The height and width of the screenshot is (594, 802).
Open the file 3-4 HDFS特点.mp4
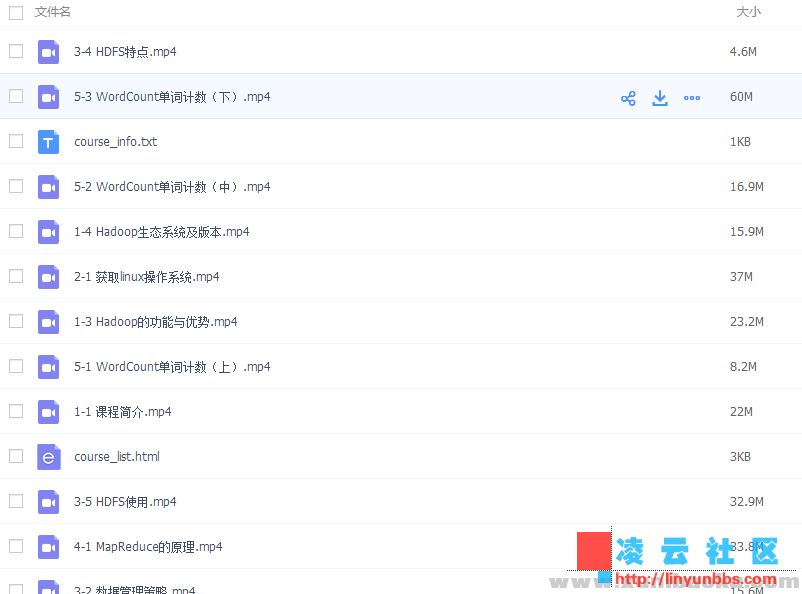pos(125,52)
